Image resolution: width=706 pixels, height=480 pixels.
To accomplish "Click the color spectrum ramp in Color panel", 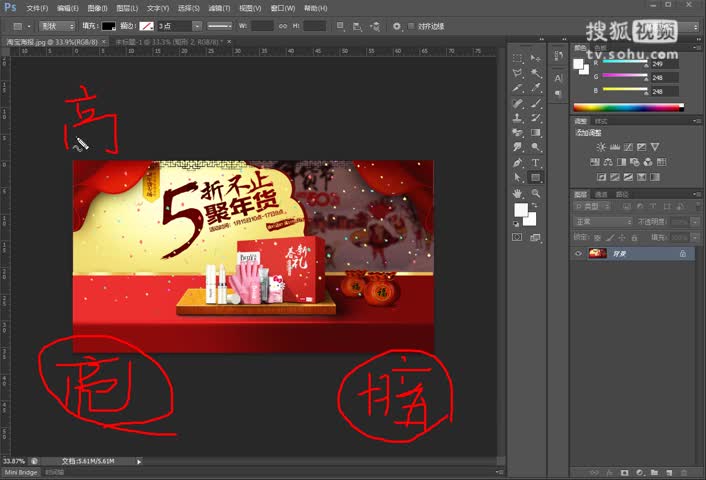I will tap(629, 108).
